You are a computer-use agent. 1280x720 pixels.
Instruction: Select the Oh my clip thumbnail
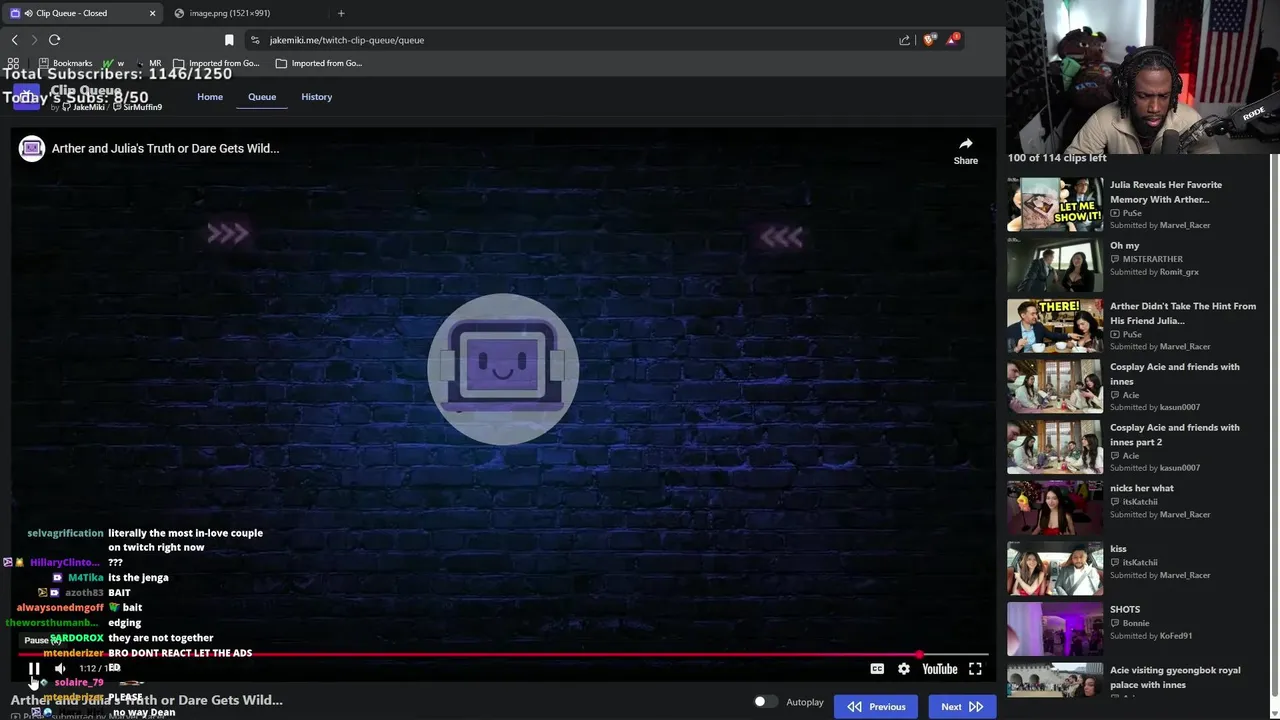(1054, 265)
